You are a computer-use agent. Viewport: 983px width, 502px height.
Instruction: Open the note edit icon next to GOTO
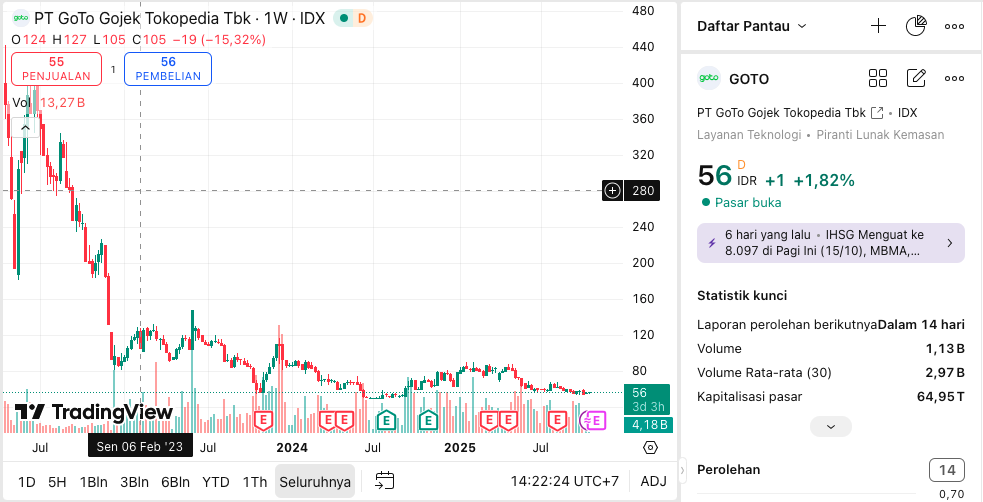(x=916, y=78)
